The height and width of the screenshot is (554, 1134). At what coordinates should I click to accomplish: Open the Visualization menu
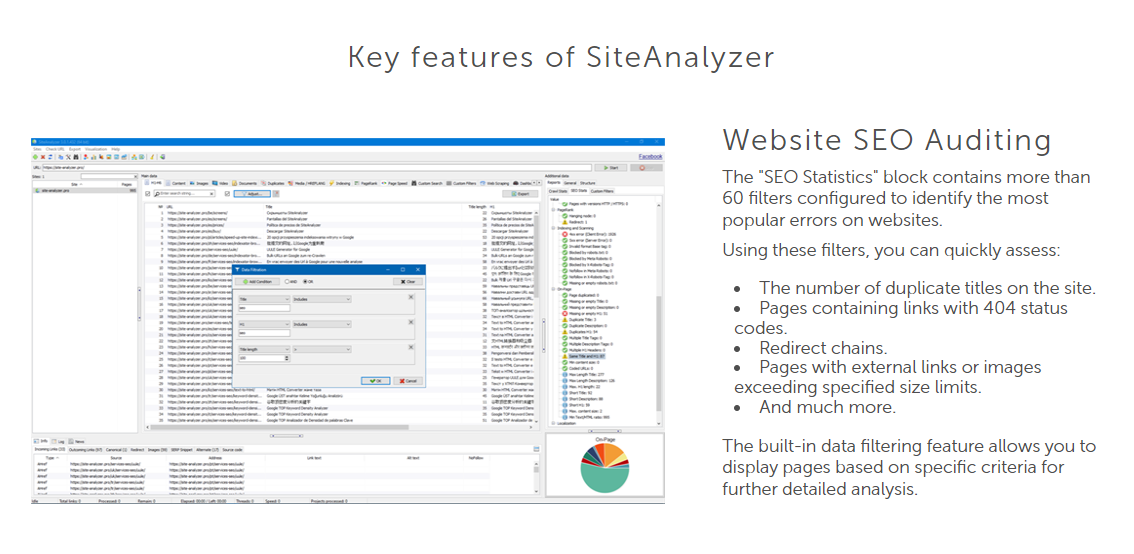pyautogui.click(x=96, y=149)
